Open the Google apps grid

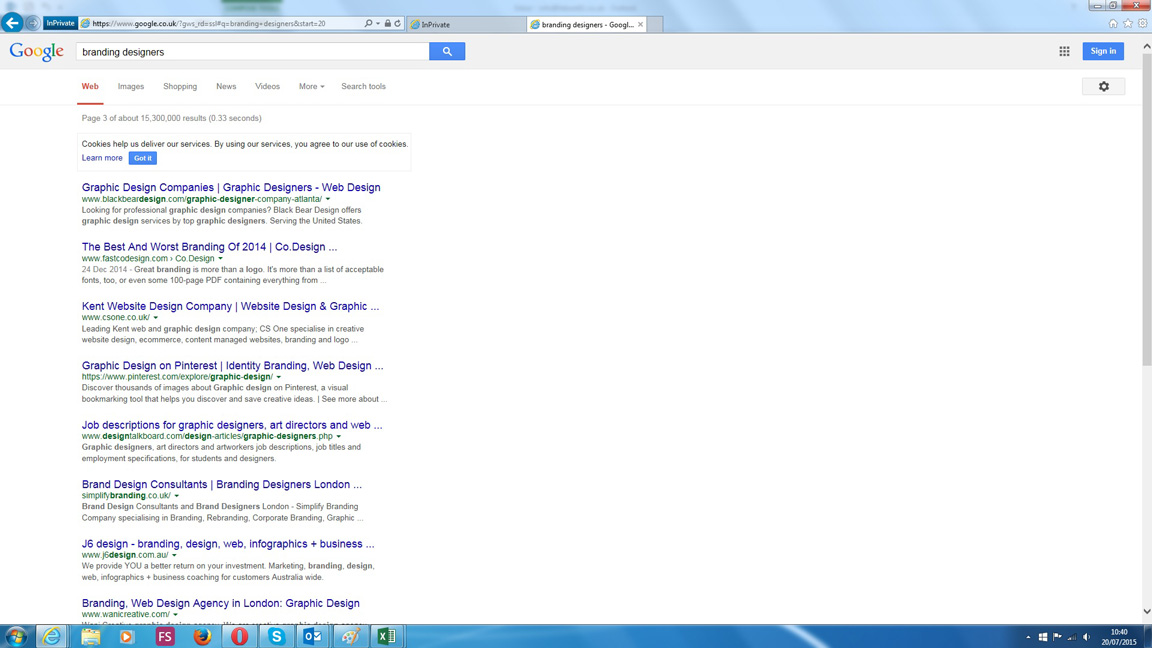click(x=1064, y=51)
